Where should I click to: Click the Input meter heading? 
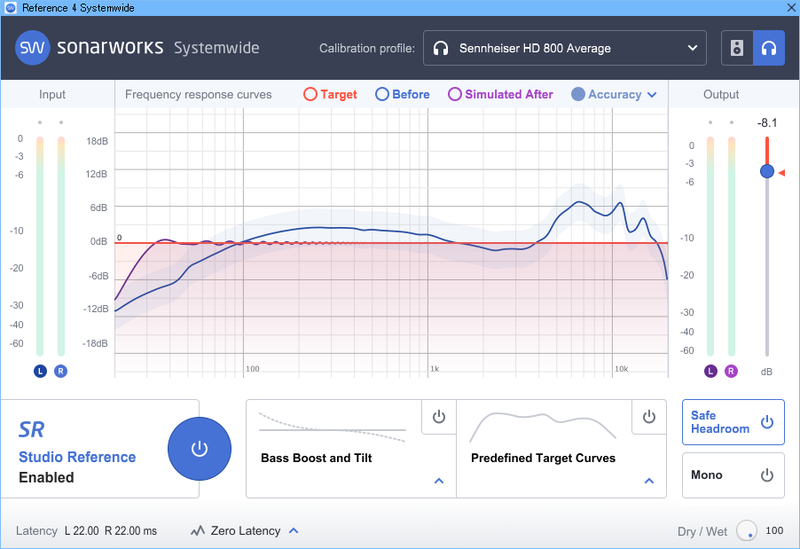pyautogui.click(x=52, y=94)
